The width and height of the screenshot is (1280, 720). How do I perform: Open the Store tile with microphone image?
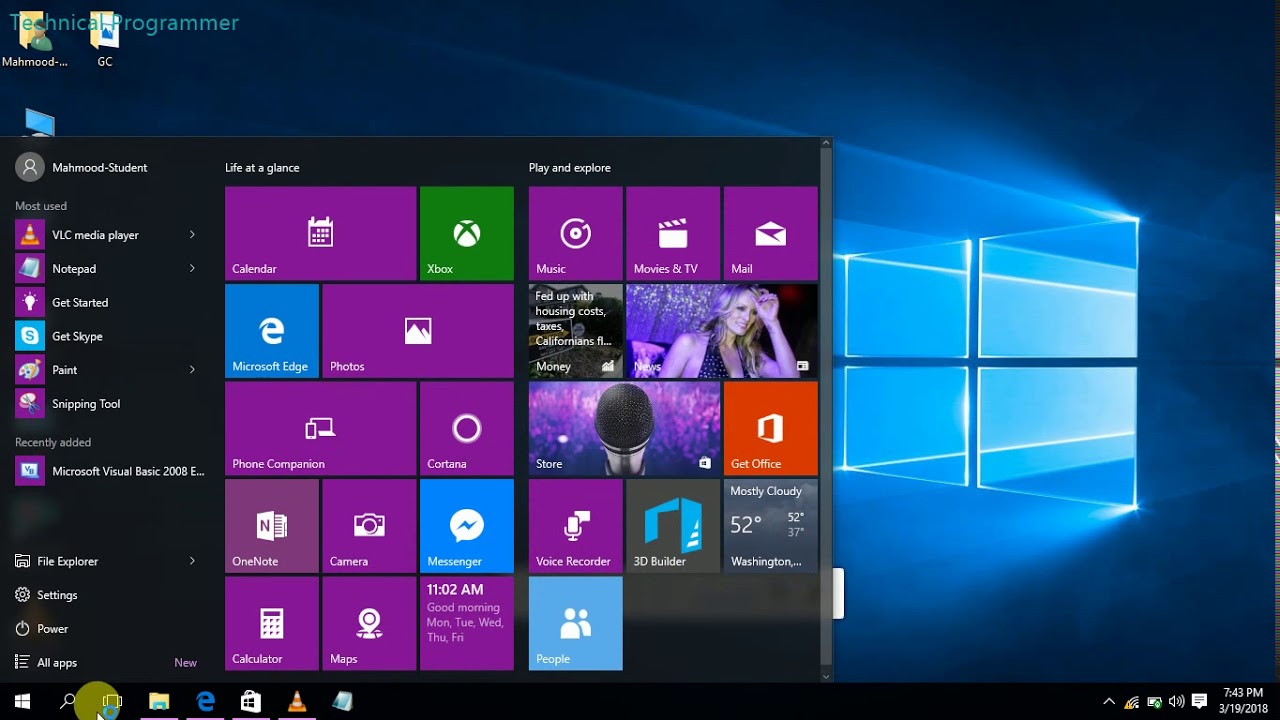click(x=624, y=428)
